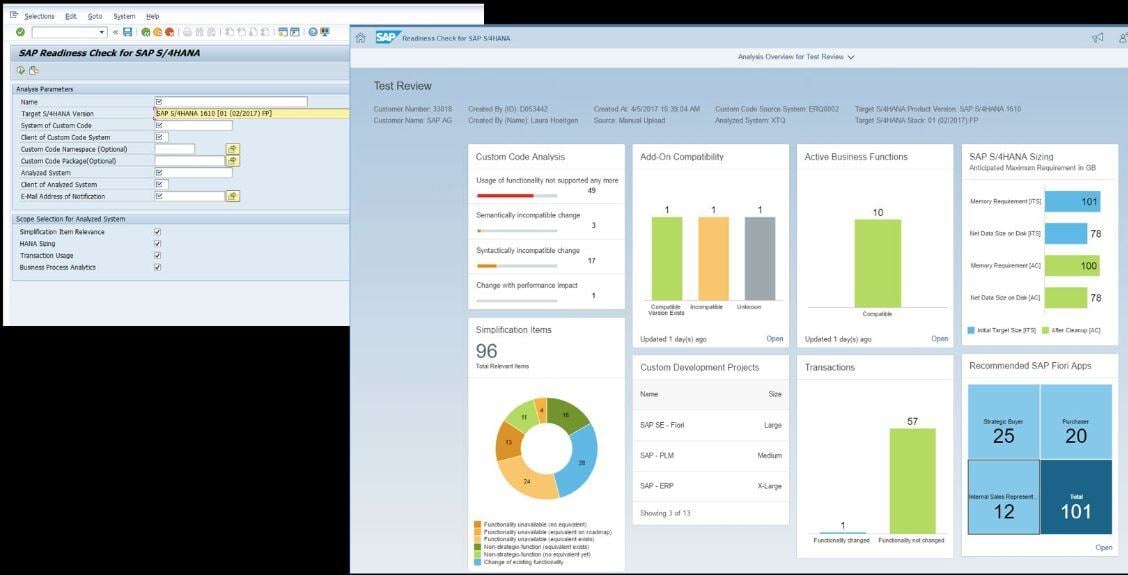Toggle the HANA Sizing checkbox

158,243
